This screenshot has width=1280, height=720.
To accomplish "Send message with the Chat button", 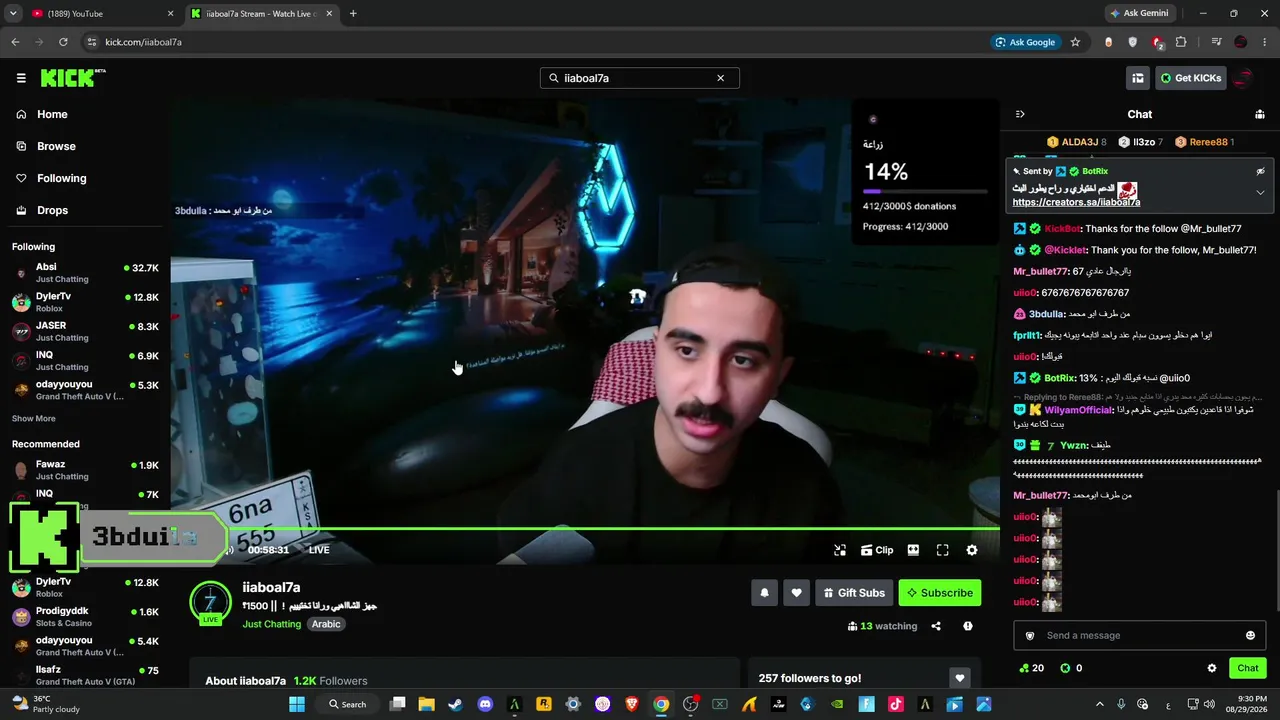I will coord(1248,668).
